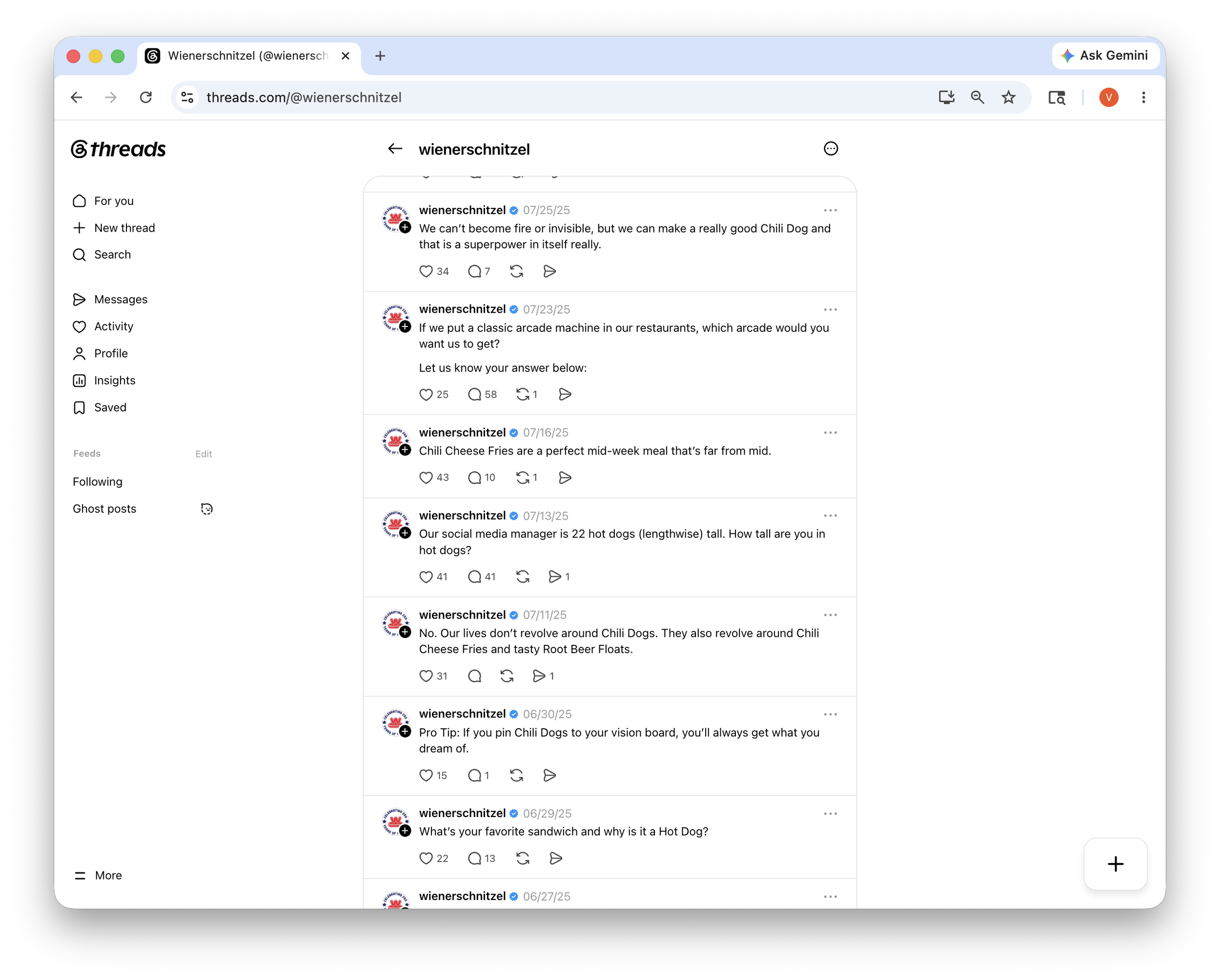Open 41 replies on hot dogs tall post
The height and width of the screenshot is (980, 1220).
coord(482,577)
